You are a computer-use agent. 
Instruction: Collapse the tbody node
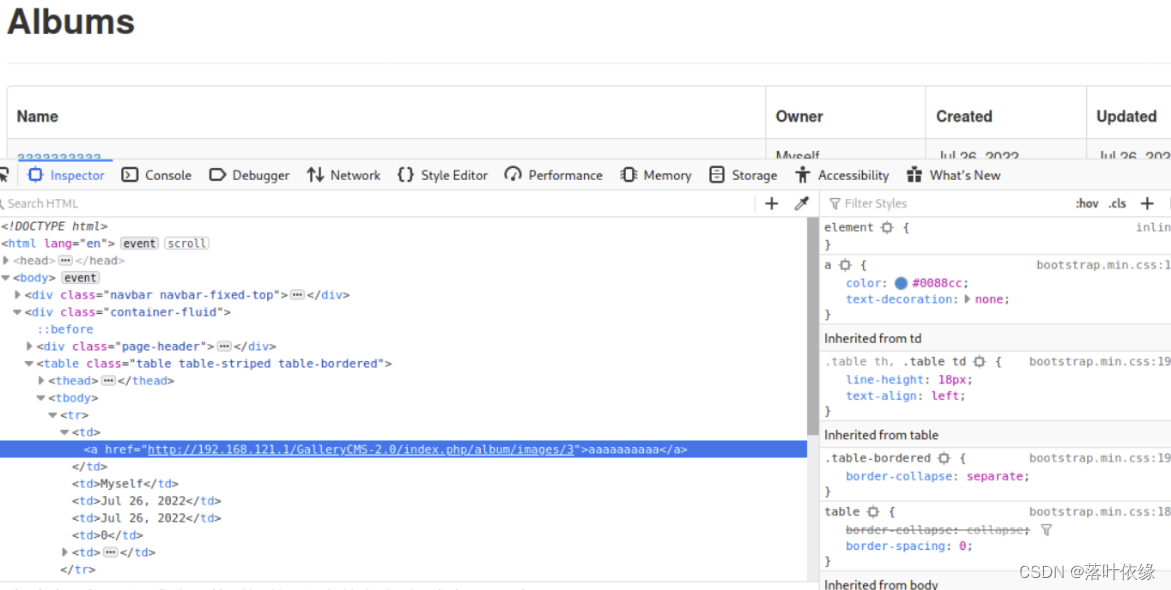pos(42,398)
